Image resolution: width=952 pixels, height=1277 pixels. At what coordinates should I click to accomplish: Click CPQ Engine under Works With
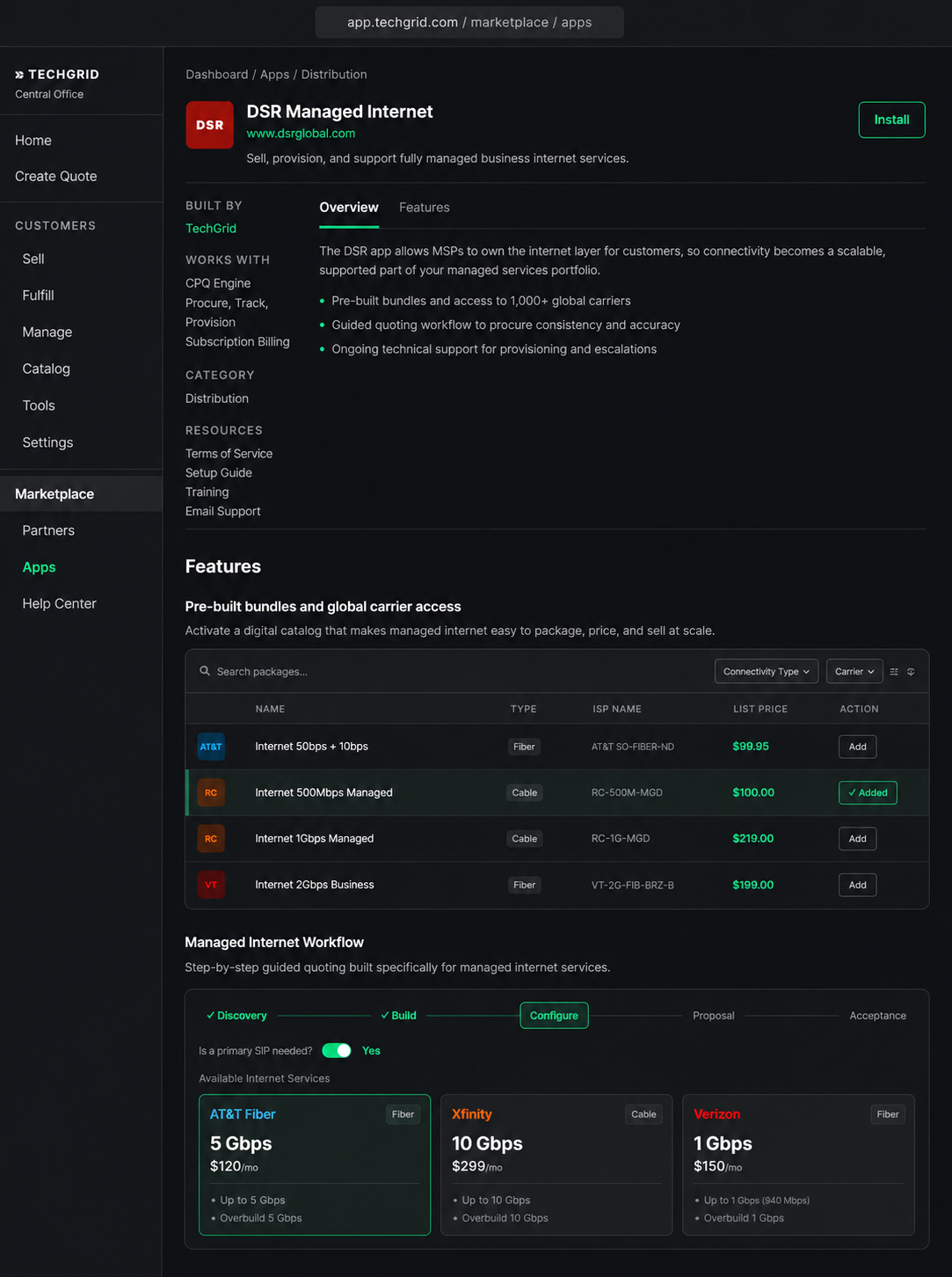[x=218, y=283]
